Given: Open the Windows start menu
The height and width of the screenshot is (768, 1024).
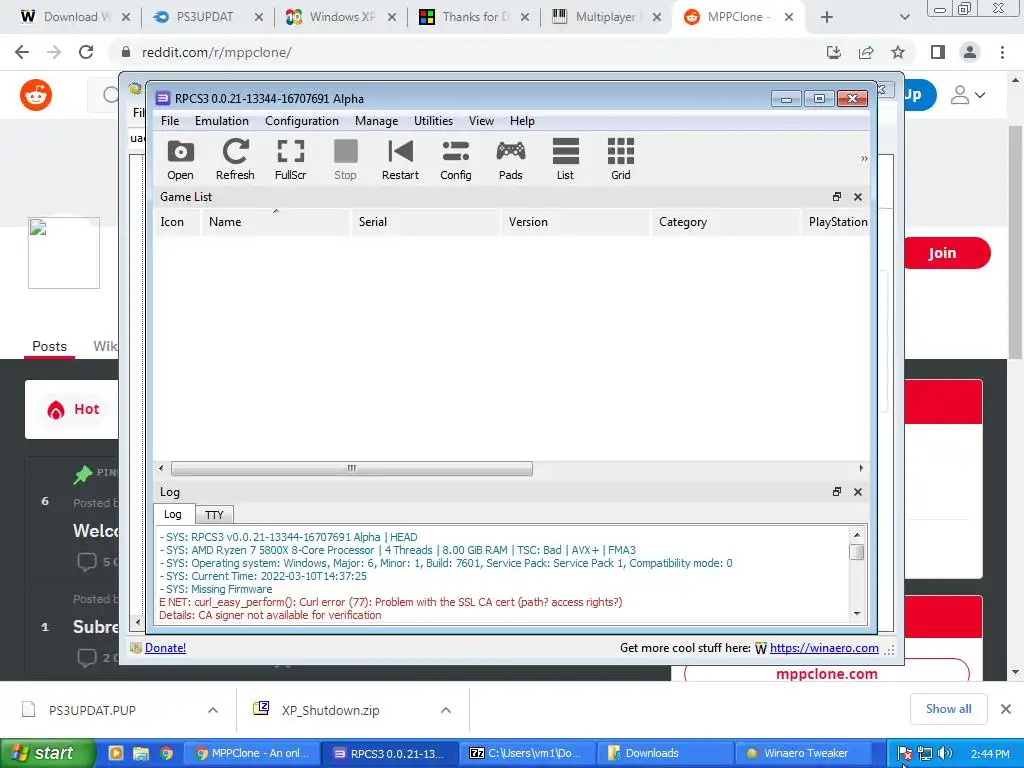Looking at the screenshot, I should pos(46,753).
